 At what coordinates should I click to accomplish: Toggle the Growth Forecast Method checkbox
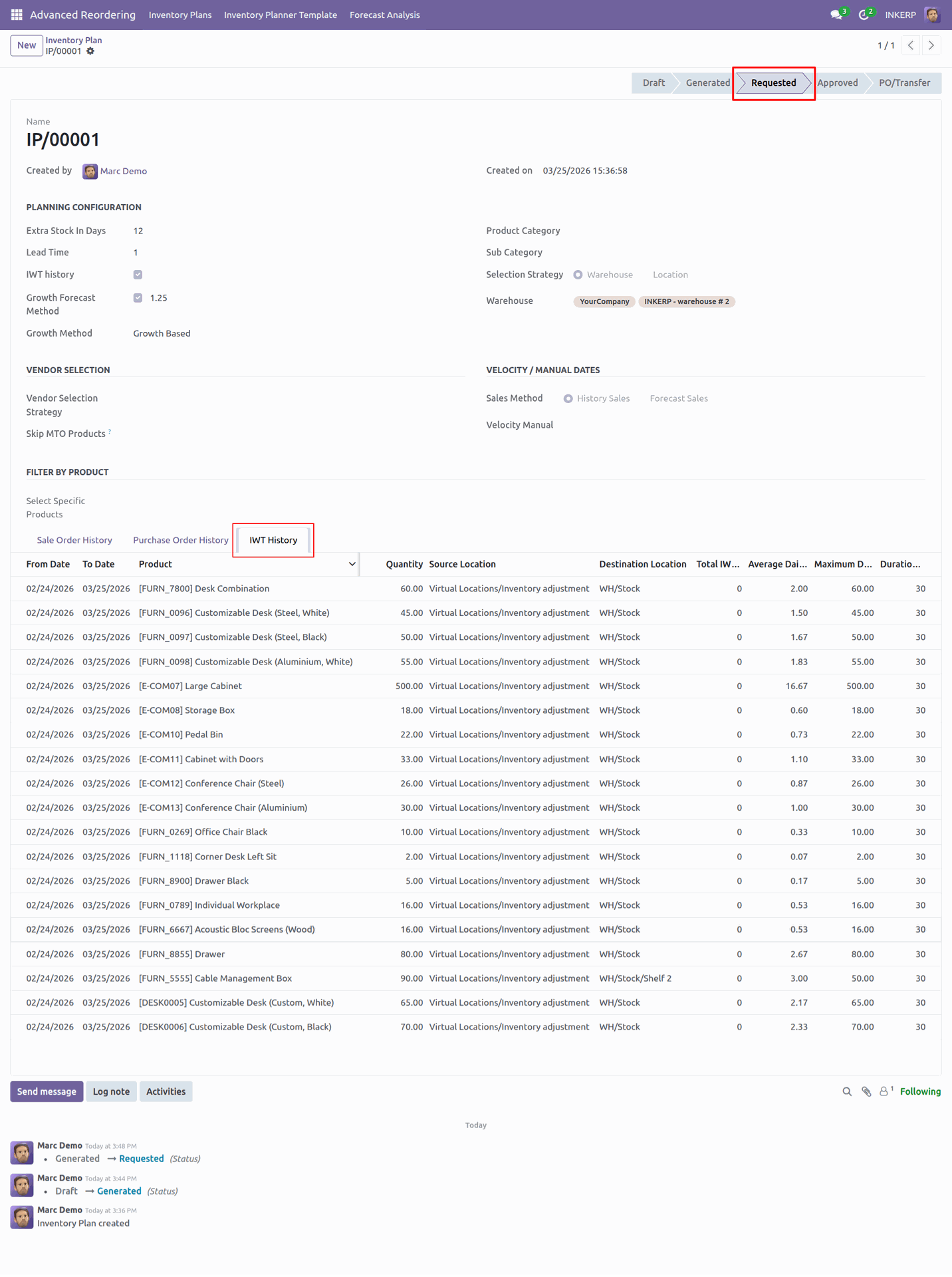tap(138, 298)
